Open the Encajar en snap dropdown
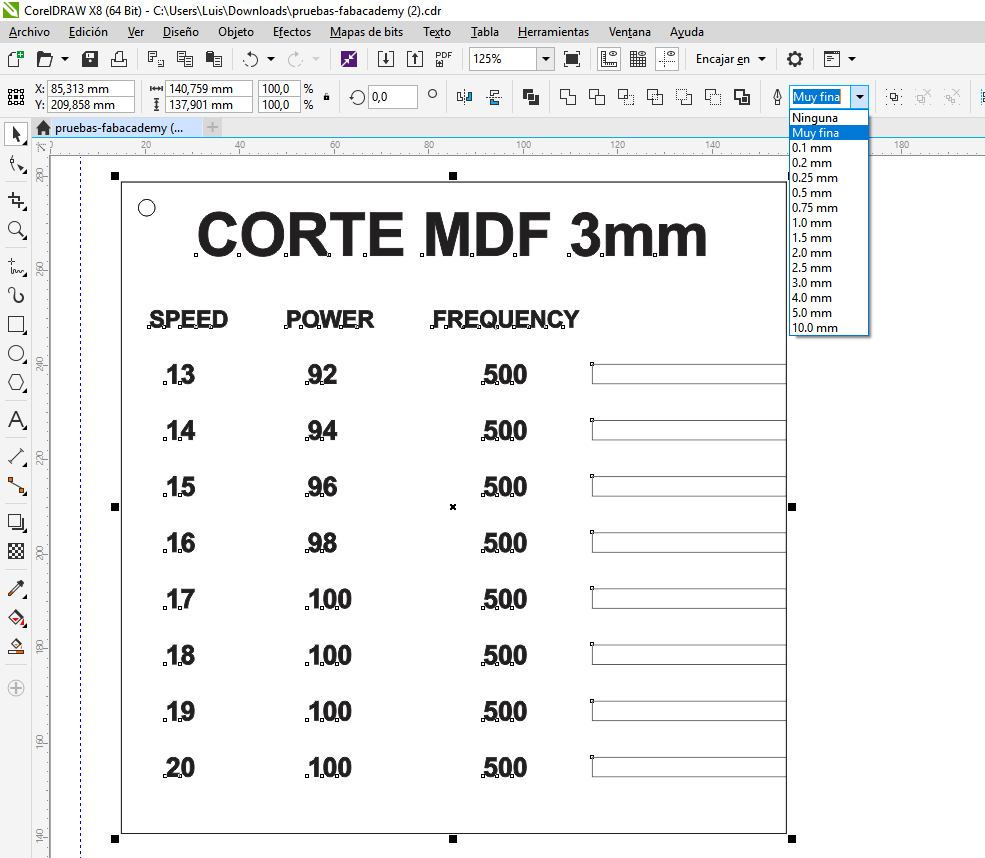Image resolution: width=985 pixels, height=858 pixels. point(731,59)
